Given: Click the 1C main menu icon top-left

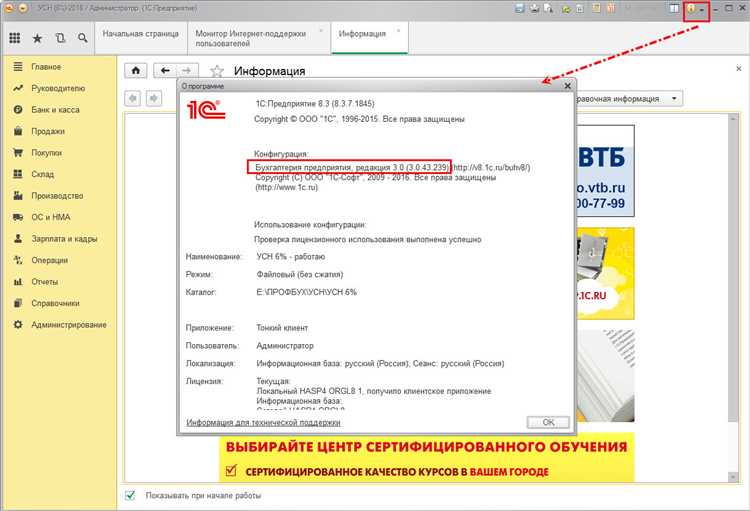Looking at the screenshot, I should pos(10,8).
